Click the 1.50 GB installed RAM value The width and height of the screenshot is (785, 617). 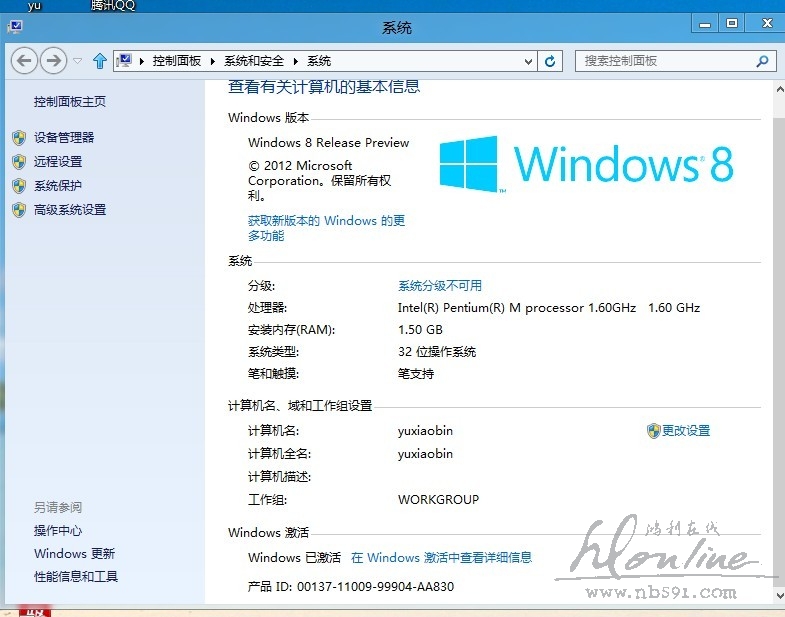coord(420,330)
